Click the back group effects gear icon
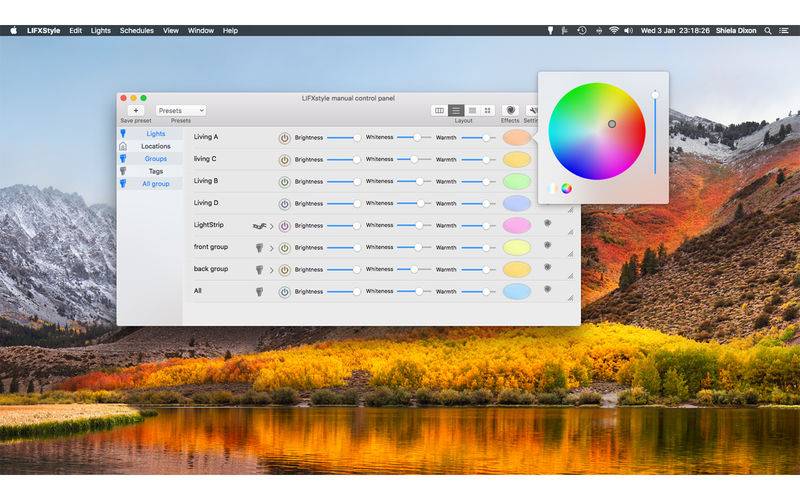 [x=547, y=267]
